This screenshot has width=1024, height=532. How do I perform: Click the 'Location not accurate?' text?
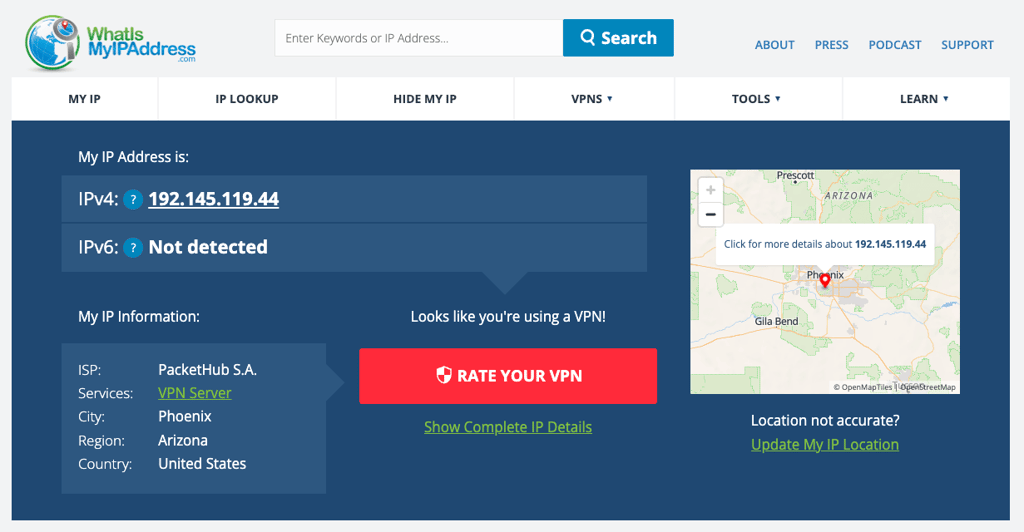825,420
